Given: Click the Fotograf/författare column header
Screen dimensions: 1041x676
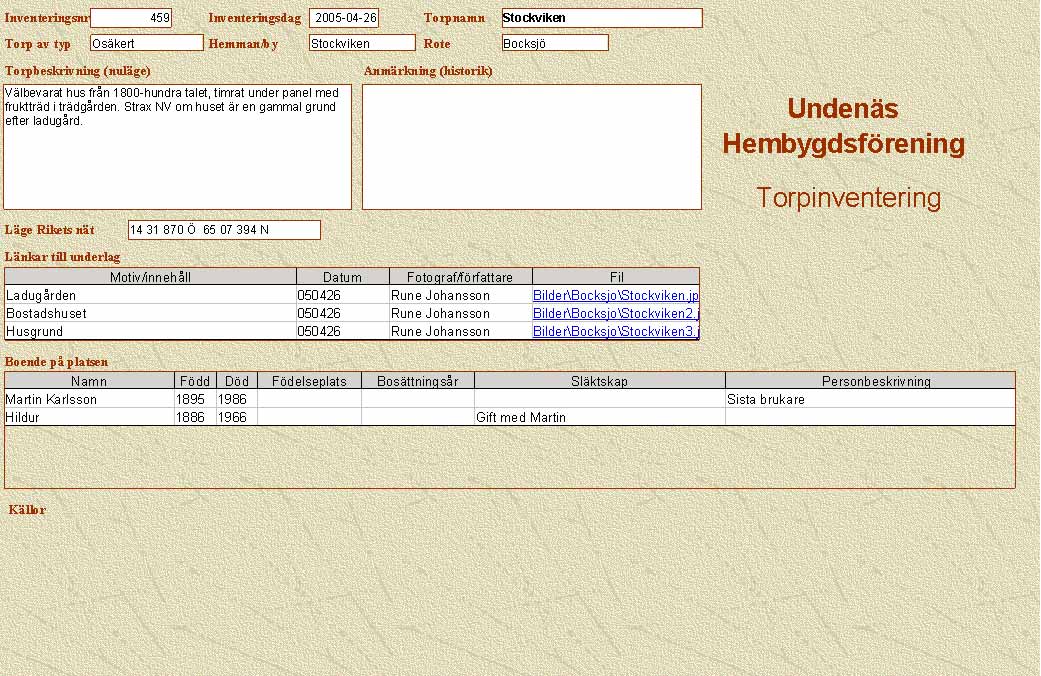Looking at the screenshot, I should coord(460,277).
